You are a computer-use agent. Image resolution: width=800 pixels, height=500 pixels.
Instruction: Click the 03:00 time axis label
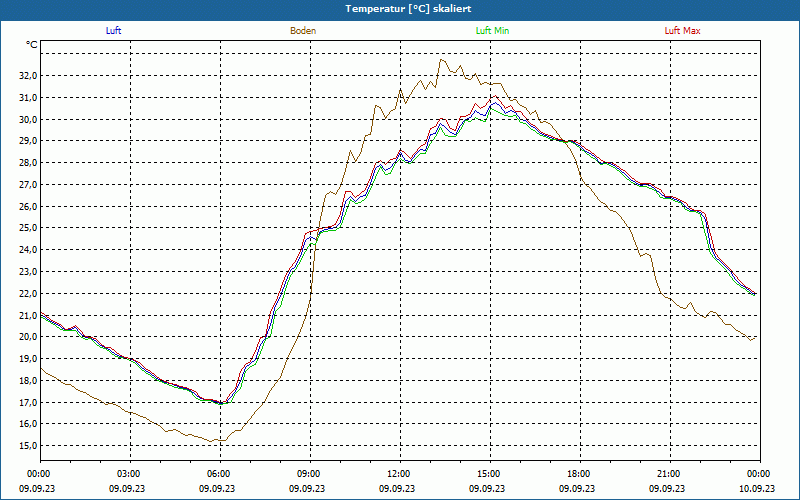(131, 474)
